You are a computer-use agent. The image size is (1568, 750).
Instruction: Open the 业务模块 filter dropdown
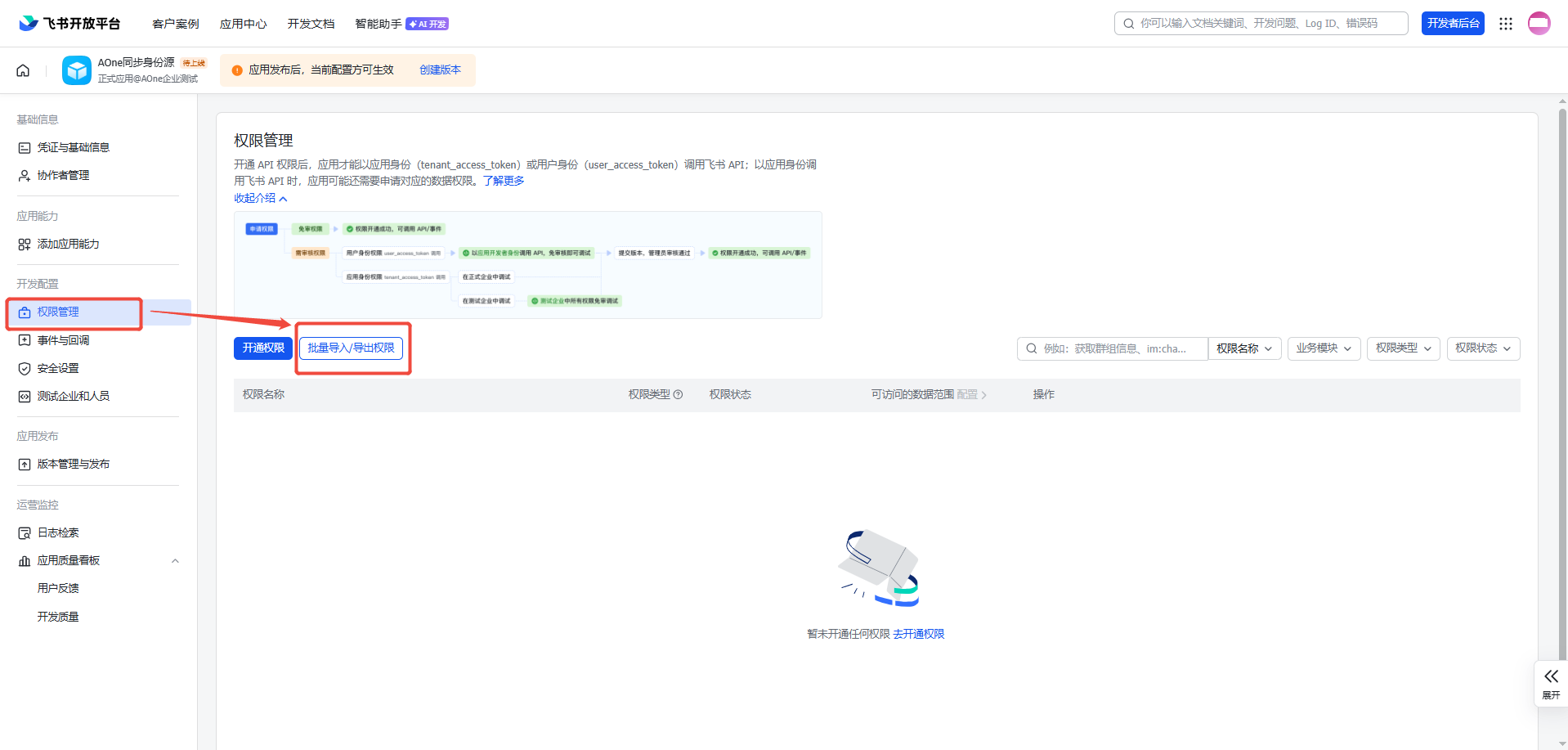[1324, 348]
